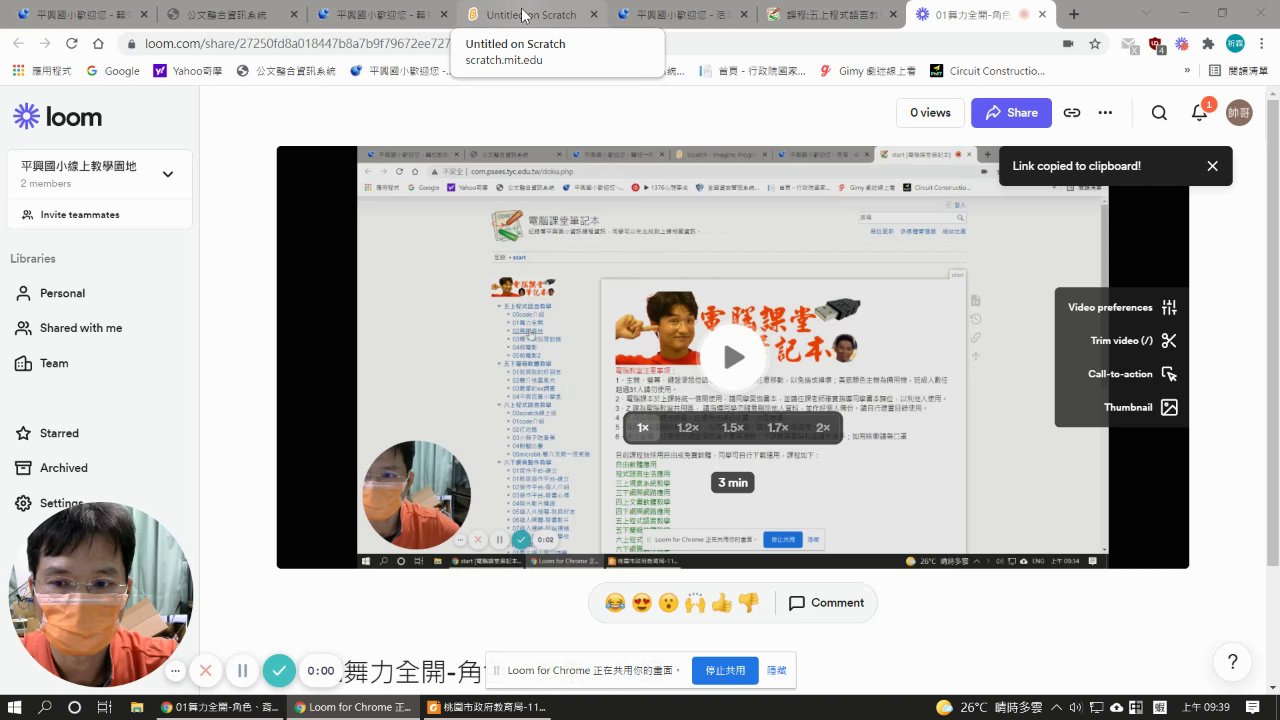Click the address bar URL
1280x720 pixels.
298,44
